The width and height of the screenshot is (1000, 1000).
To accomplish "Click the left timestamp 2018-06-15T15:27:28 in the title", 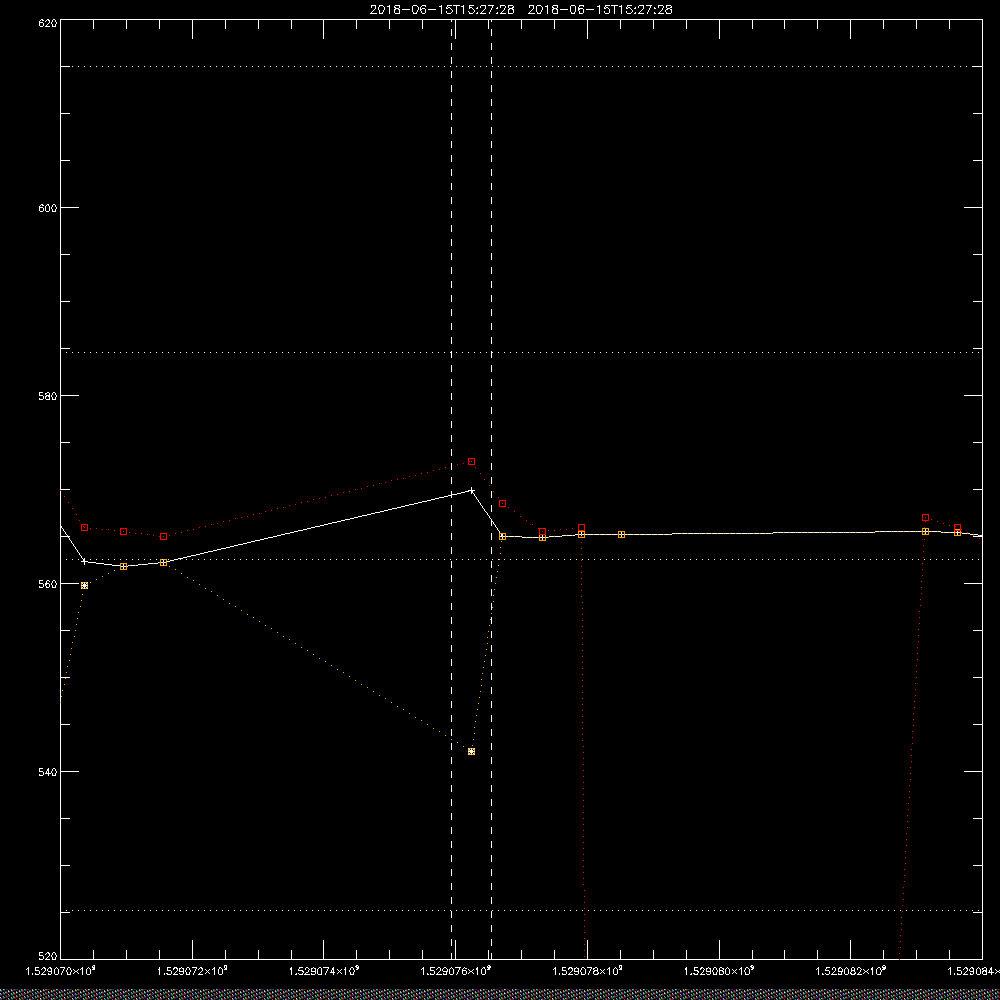I will (442, 10).
